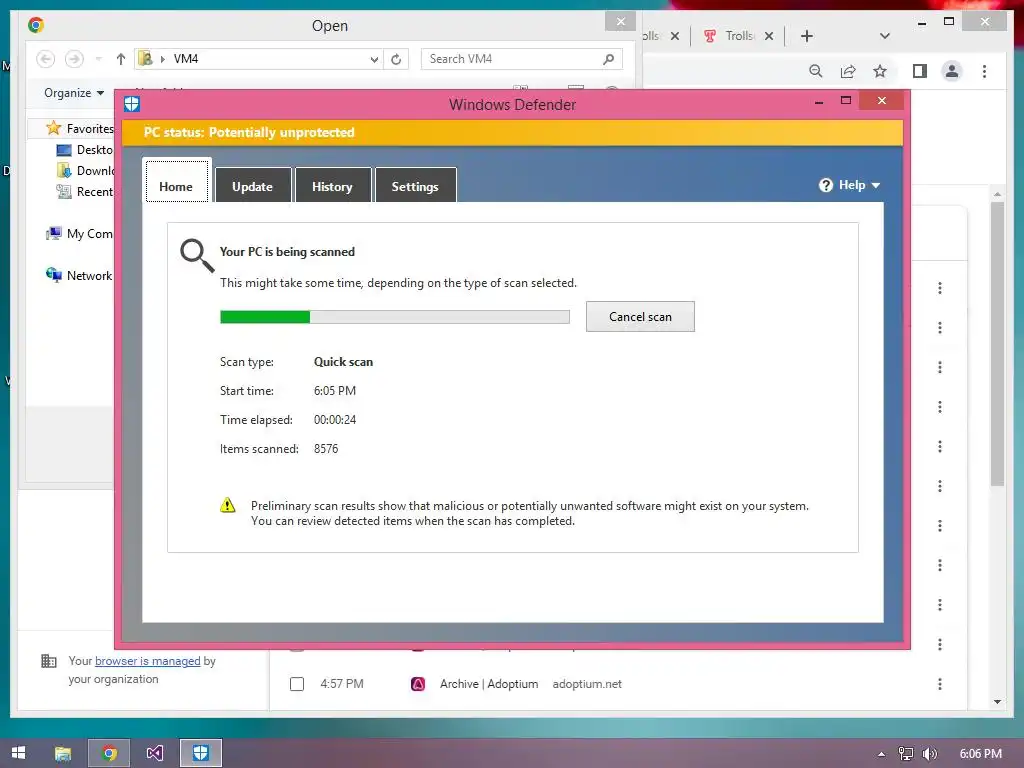
Task: Click the scan progress bar
Action: pos(394,317)
